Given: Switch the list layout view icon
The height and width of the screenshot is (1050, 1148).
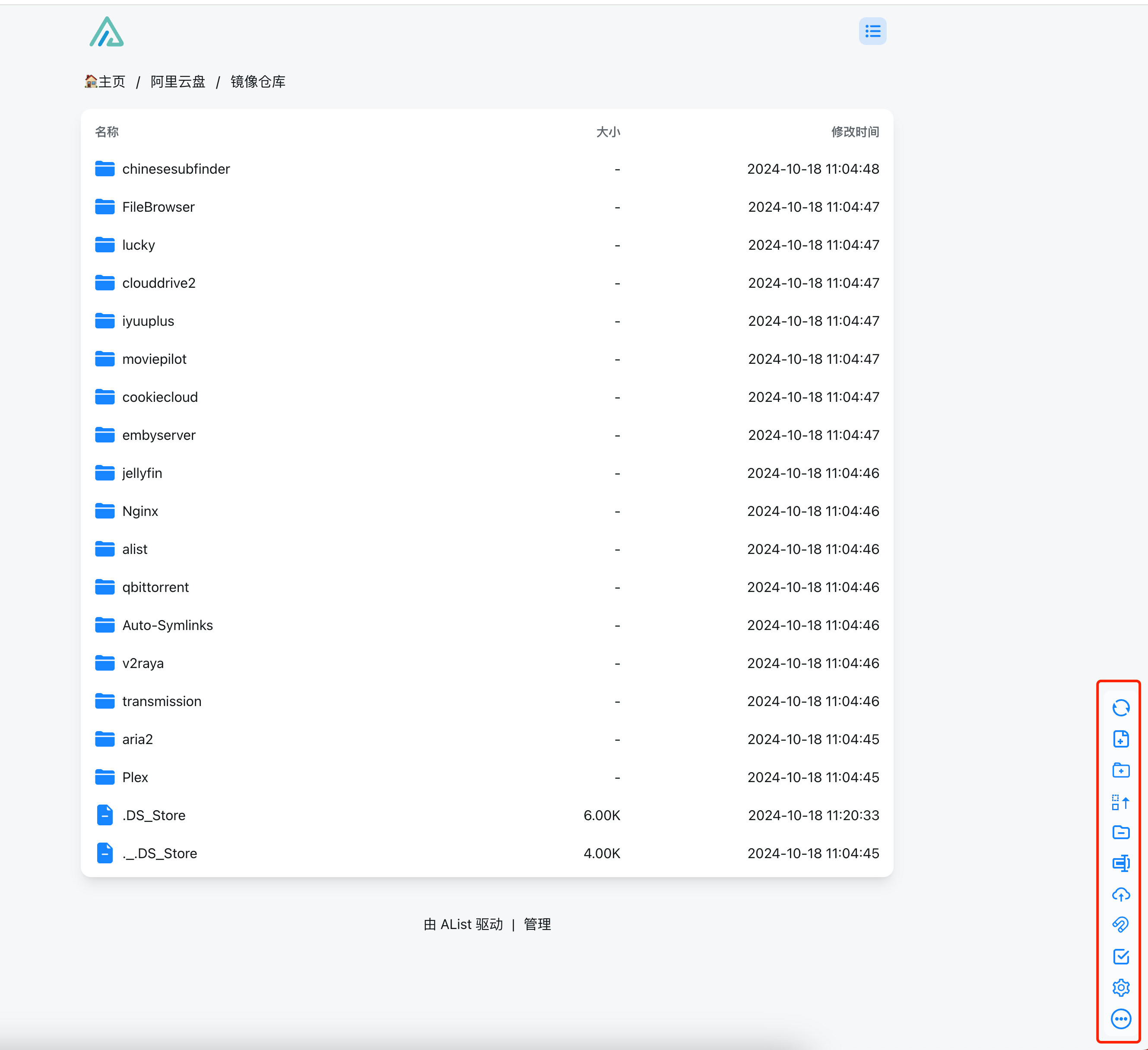Looking at the screenshot, I should pos(872,32).
